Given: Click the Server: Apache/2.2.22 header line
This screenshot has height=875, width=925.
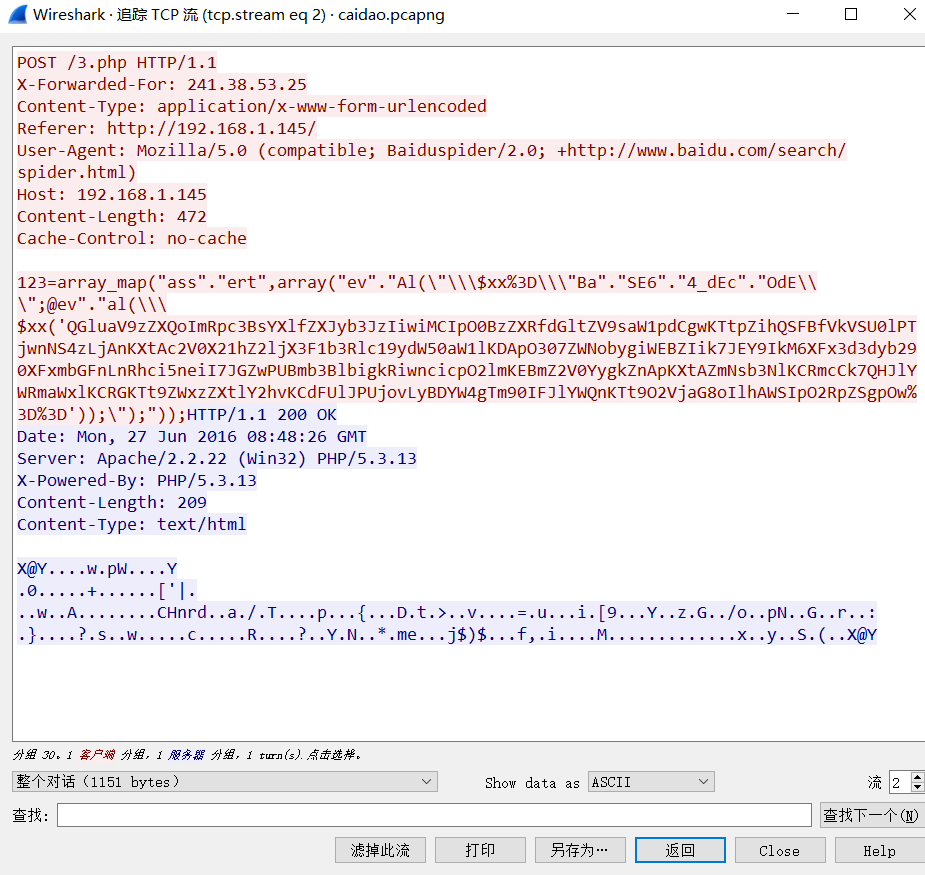Looking at the screenshot, I should coord(216,458).
